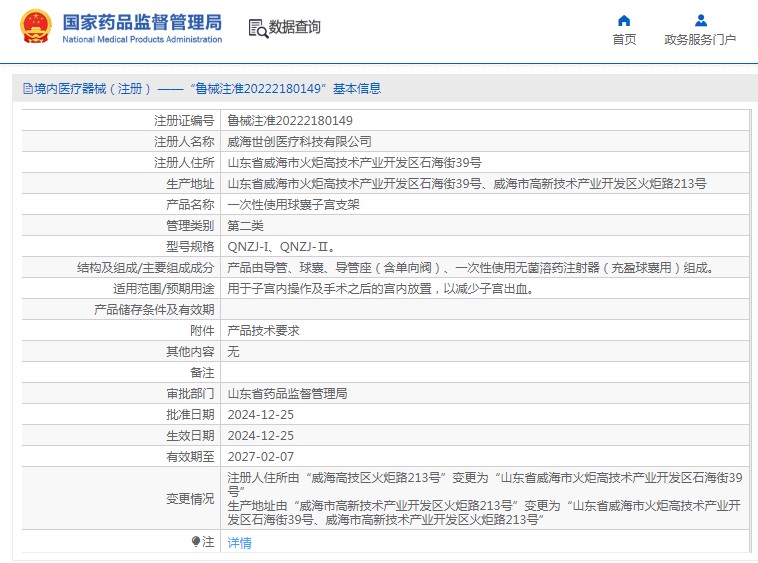Open the 政务服务门户 link text

tap(700, 40)
